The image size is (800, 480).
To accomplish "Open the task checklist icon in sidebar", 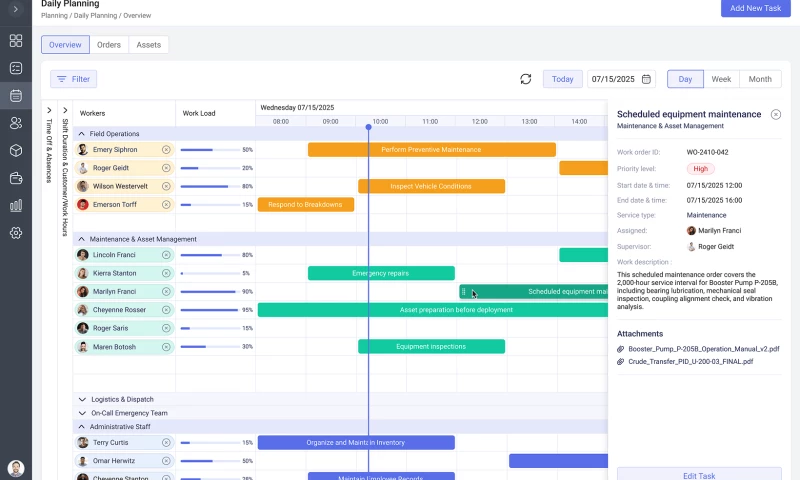I will coord(16,68).
